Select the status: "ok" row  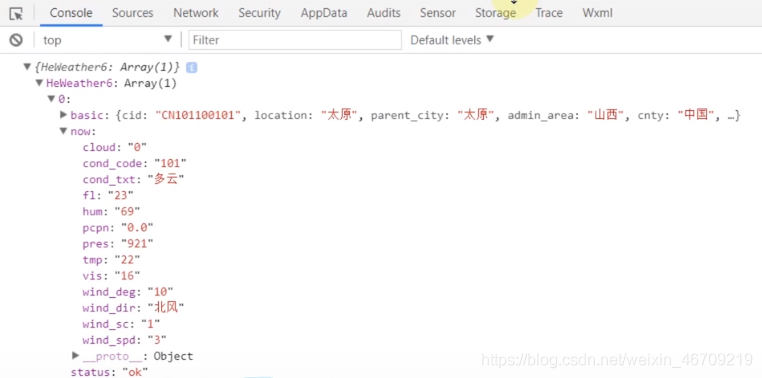point(109,372)
